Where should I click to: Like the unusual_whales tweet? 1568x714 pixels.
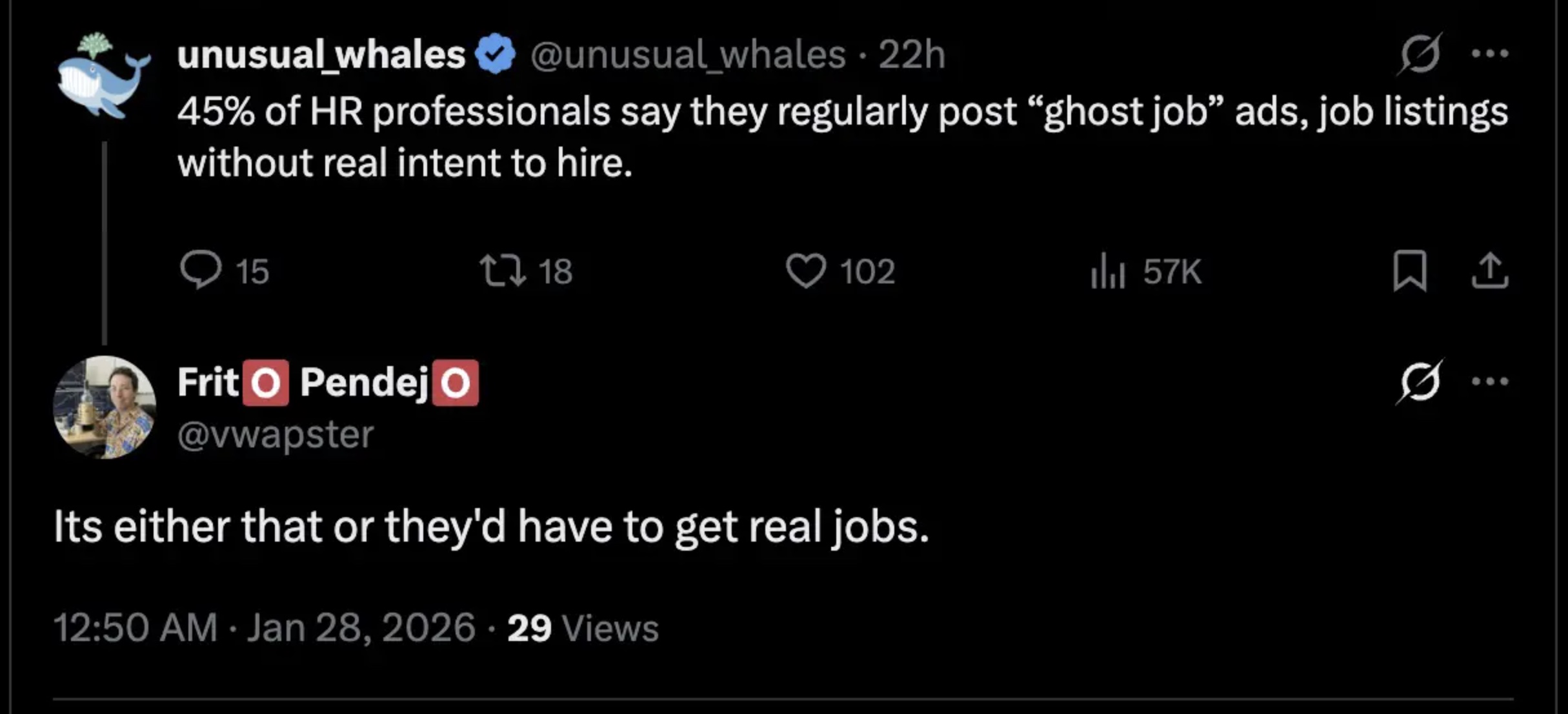point(806,270)
